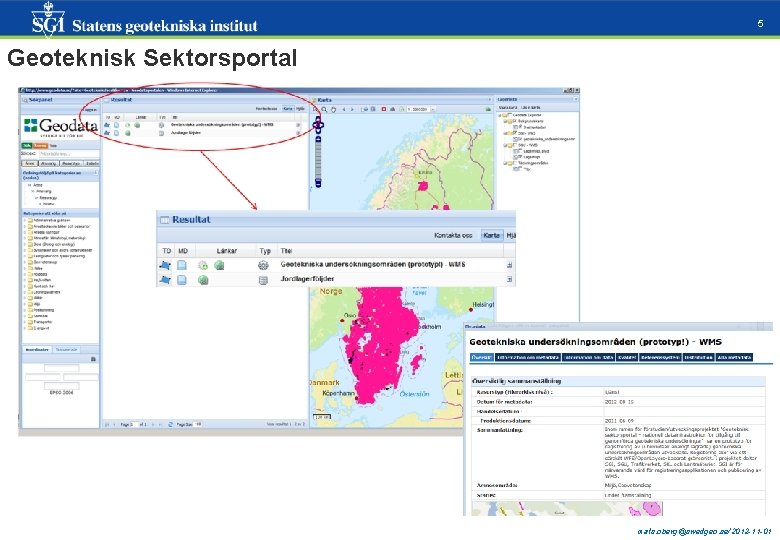The image size is (780, 540).
Task: Open the Information om metadata tab
Action: click(528, 357)
